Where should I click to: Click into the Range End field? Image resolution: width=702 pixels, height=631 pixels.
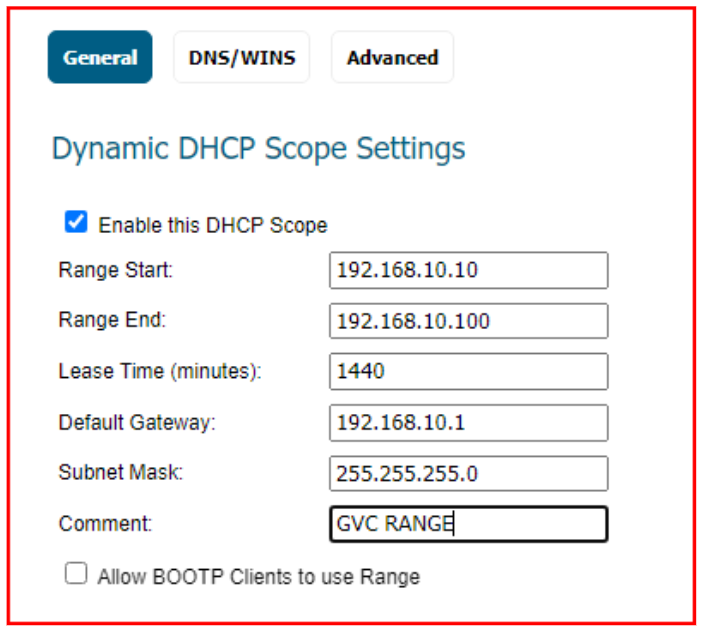pos(468,321)
